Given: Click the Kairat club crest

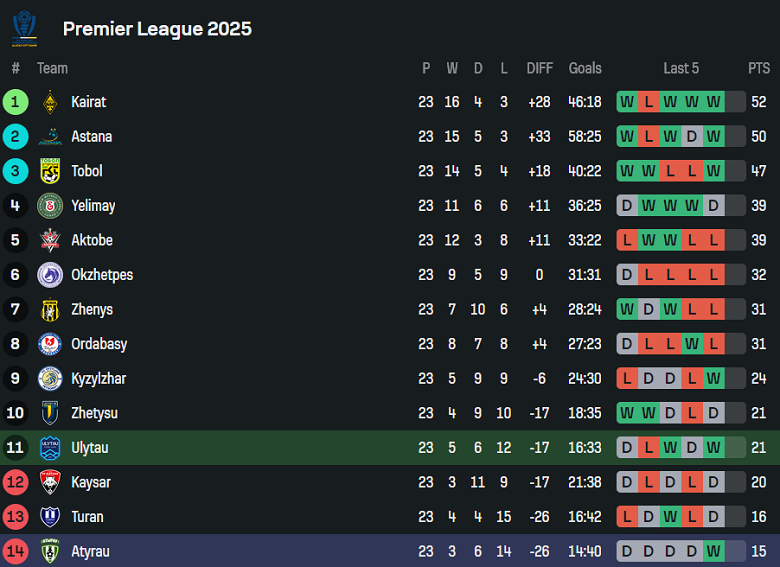Looking at the screenshot, I should click(50, 102).
